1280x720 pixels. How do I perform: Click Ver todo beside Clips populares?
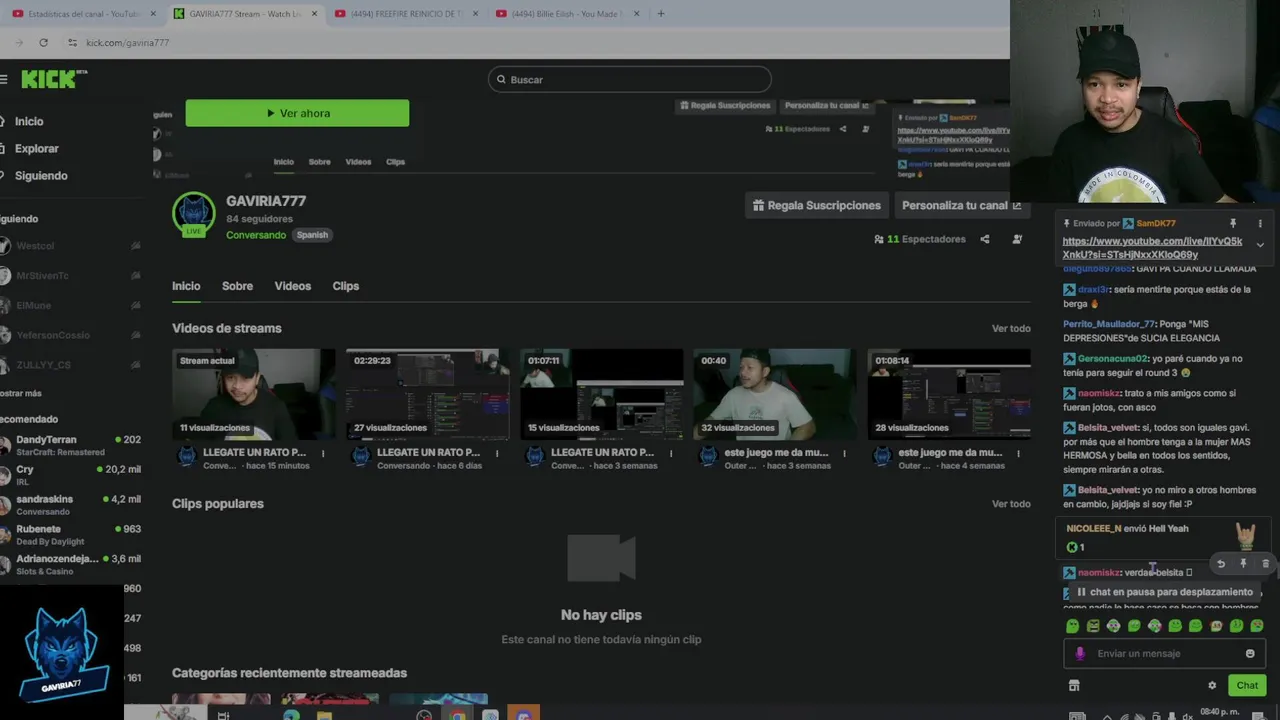[x=1011, y=504]
